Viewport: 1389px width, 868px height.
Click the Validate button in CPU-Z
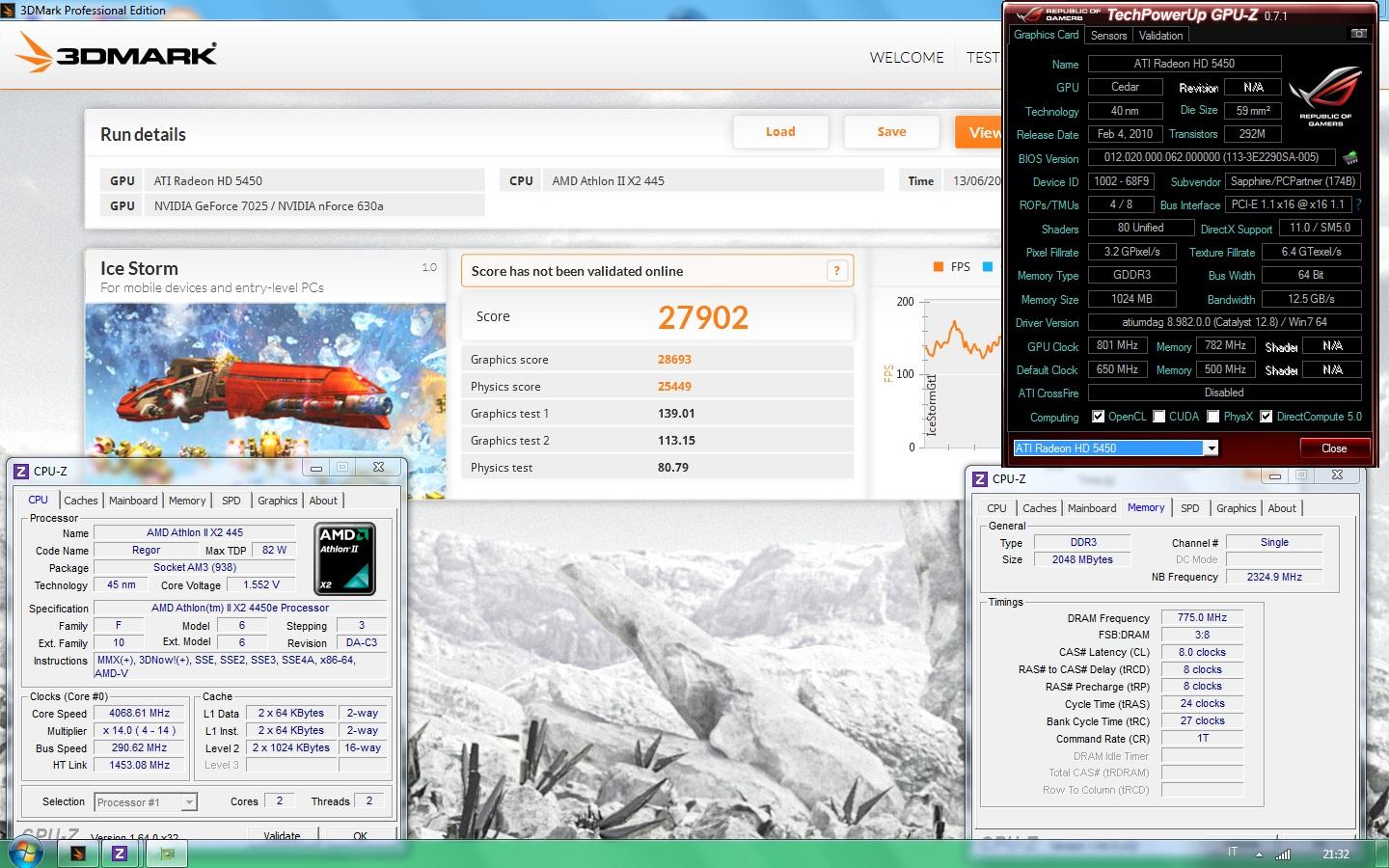point(282,833)
